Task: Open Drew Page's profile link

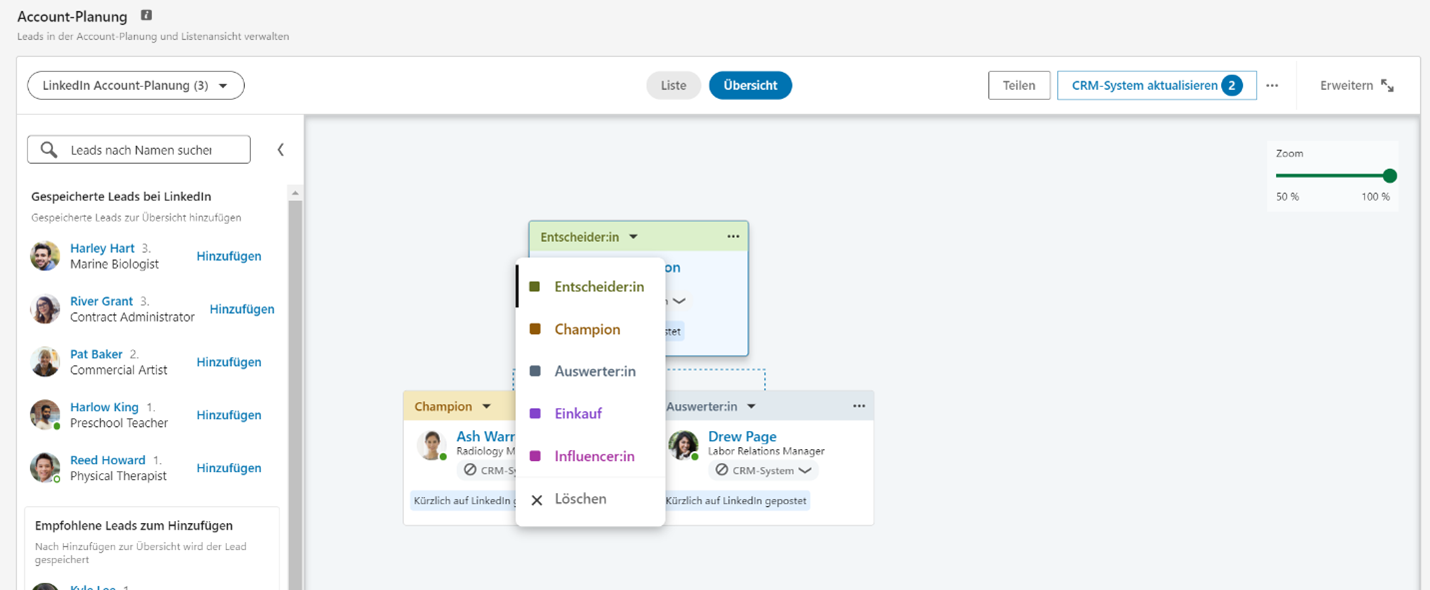Action: click(x=742, y=437)
